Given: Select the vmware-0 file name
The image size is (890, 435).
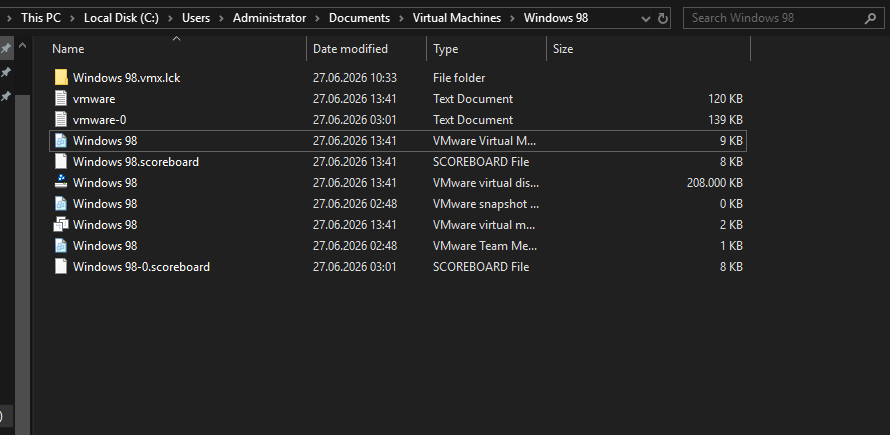Looking at the screenshot, I should coord(99,120).
